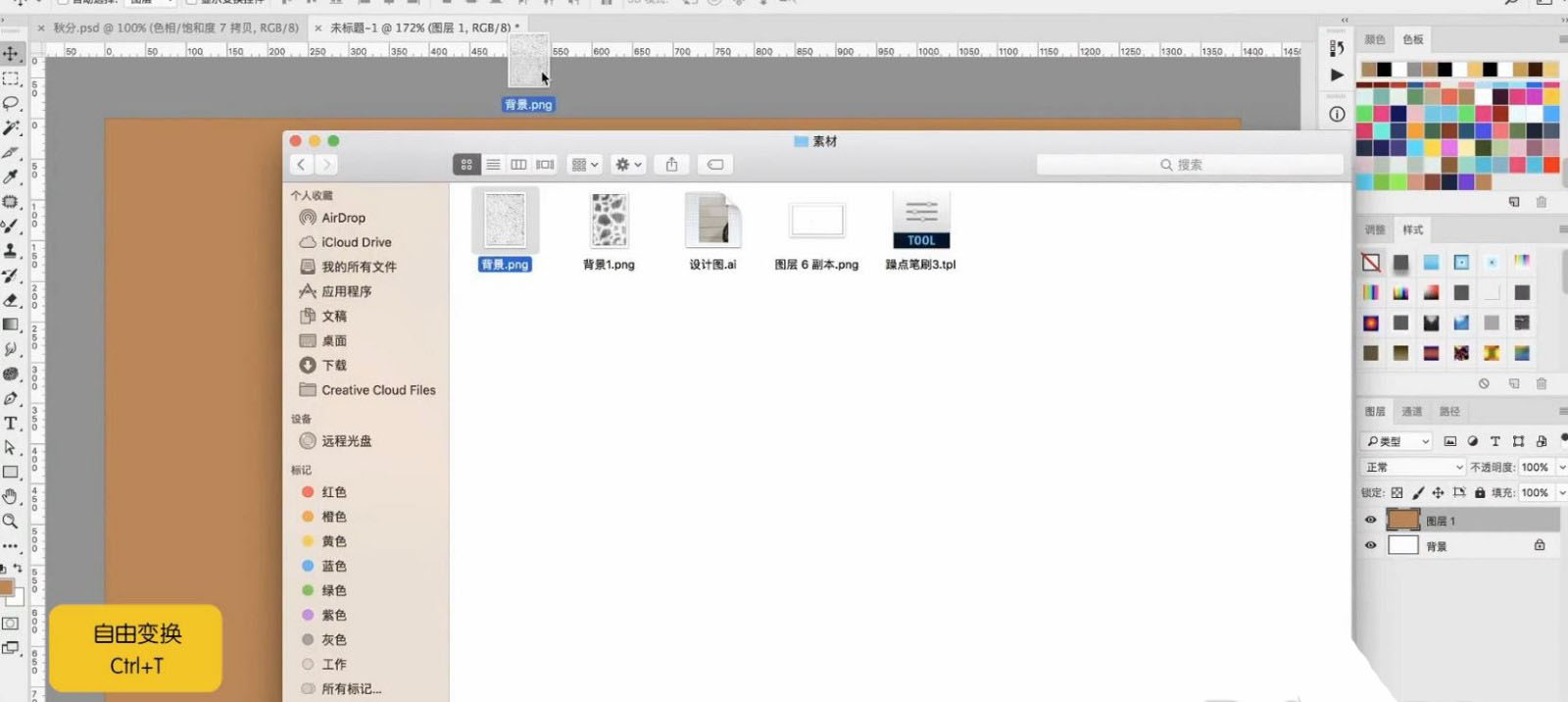The image size is (1568, 702).
Task: Select the Gradient tool
Action: pyautogui.click(x=11, y=325)
